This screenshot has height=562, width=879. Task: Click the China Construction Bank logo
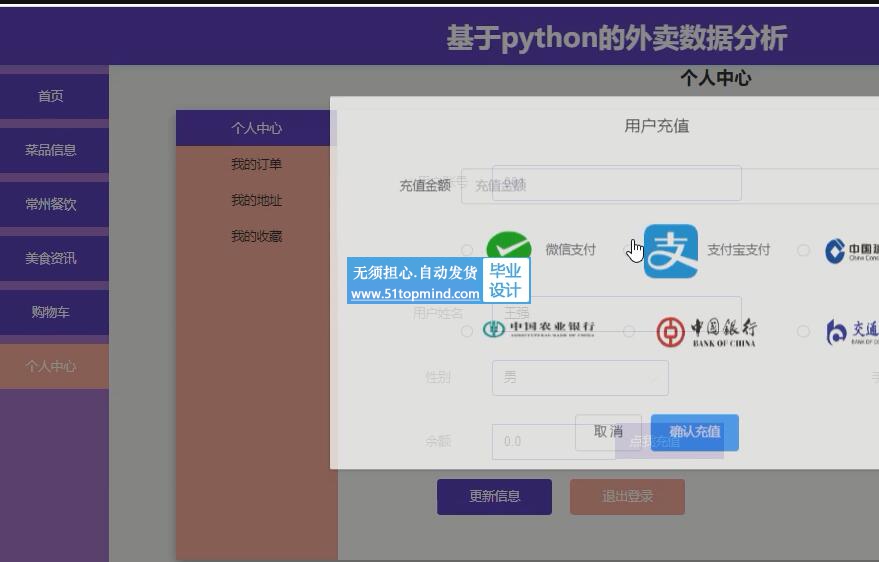[x=852, y=250]
